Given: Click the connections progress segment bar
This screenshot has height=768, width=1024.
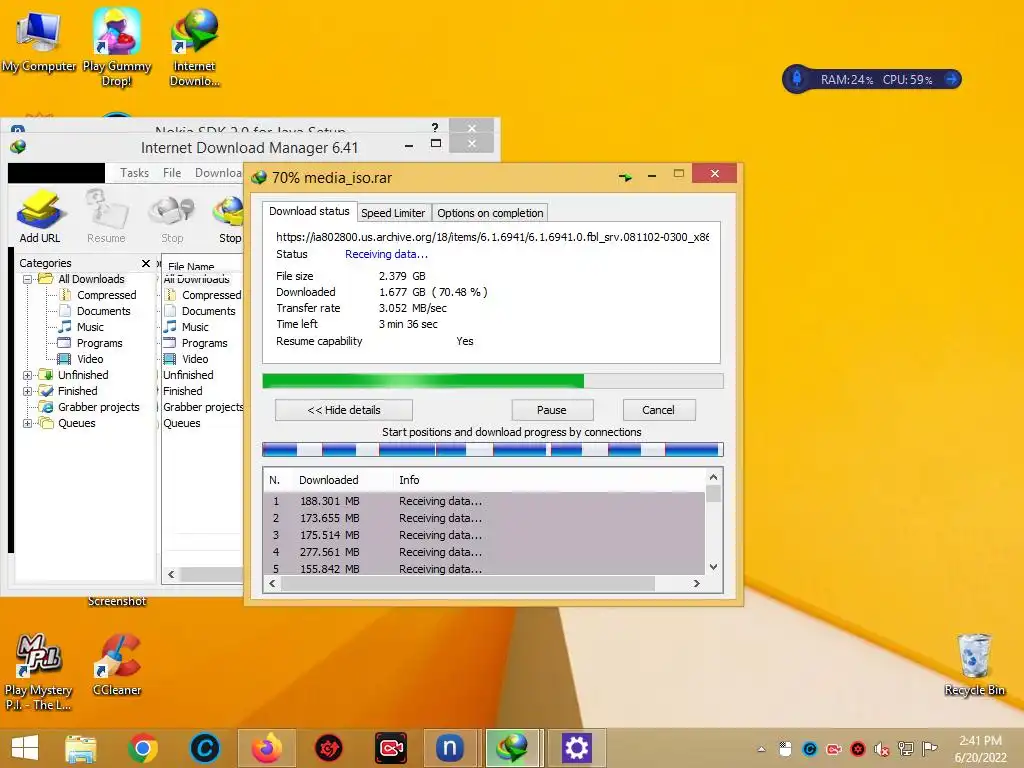Looking at the screenshot, I should pos(492,449).
